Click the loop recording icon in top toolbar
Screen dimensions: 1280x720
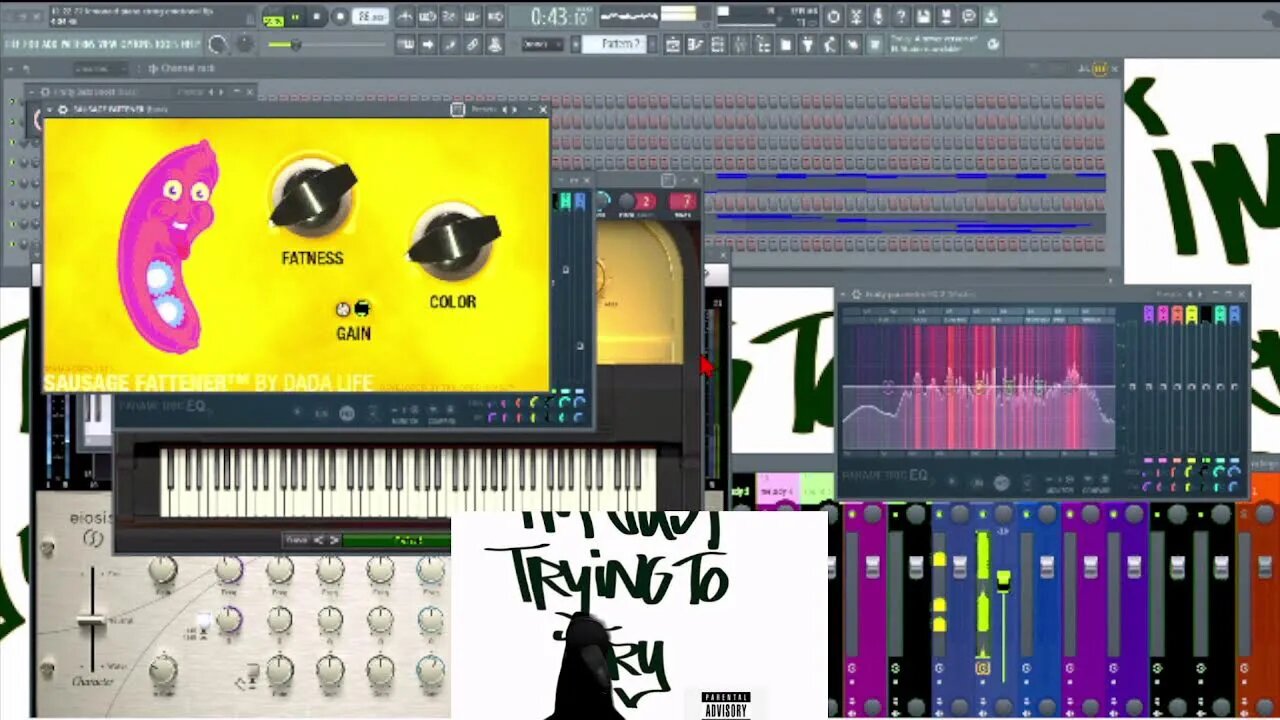point(495,17)
